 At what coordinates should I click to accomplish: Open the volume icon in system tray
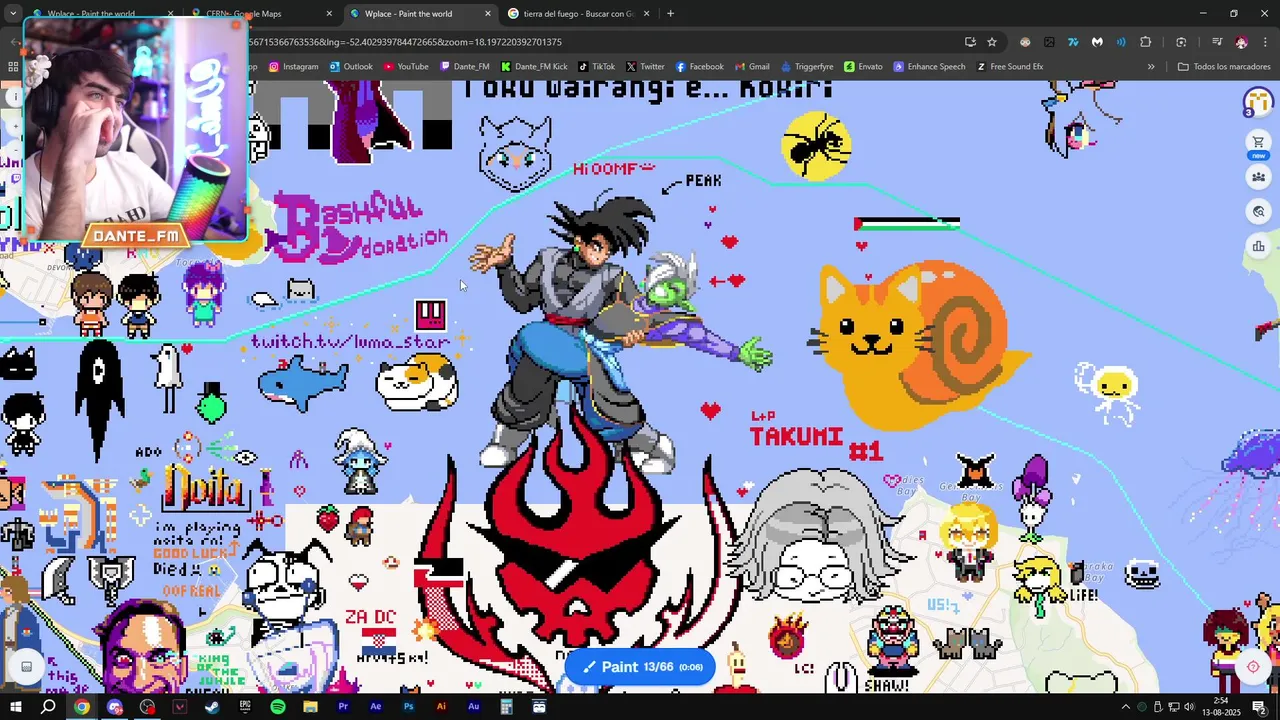click(x=1190, y=707)
